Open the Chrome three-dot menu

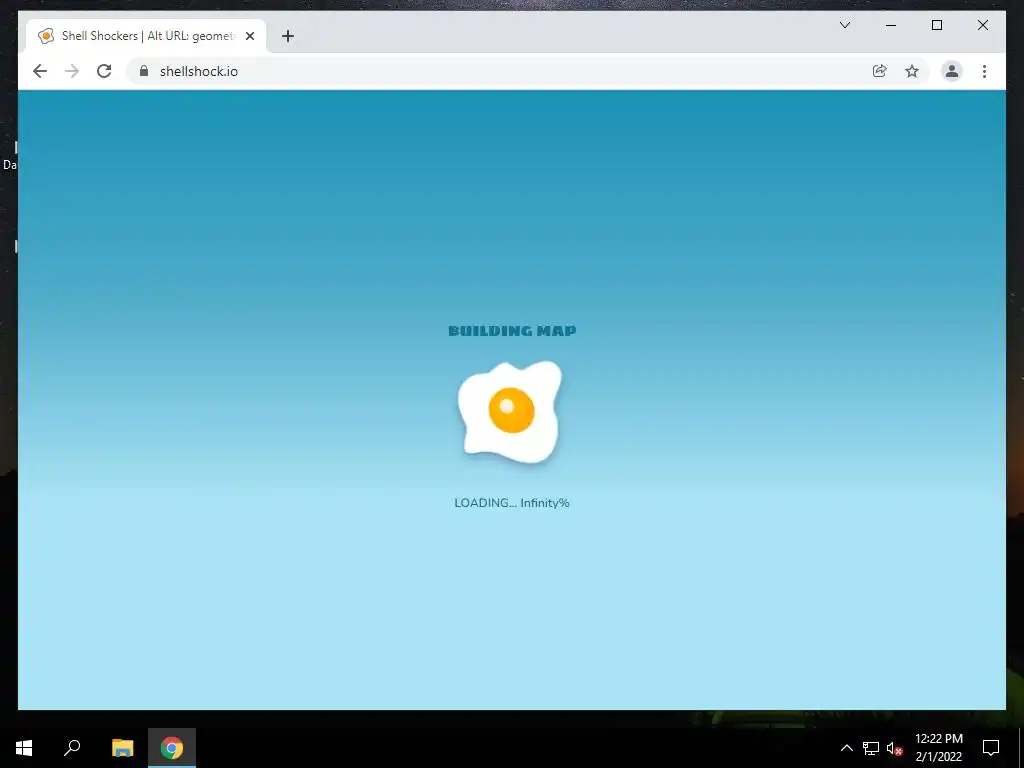[984, 71]
